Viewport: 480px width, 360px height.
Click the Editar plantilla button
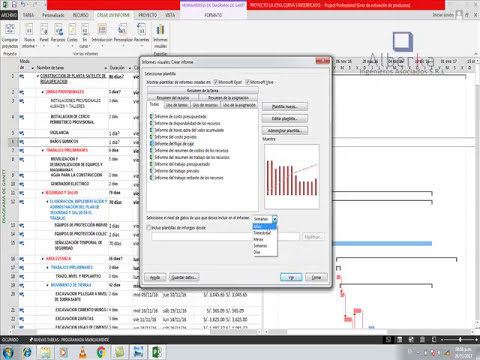(x=285, y=119)
